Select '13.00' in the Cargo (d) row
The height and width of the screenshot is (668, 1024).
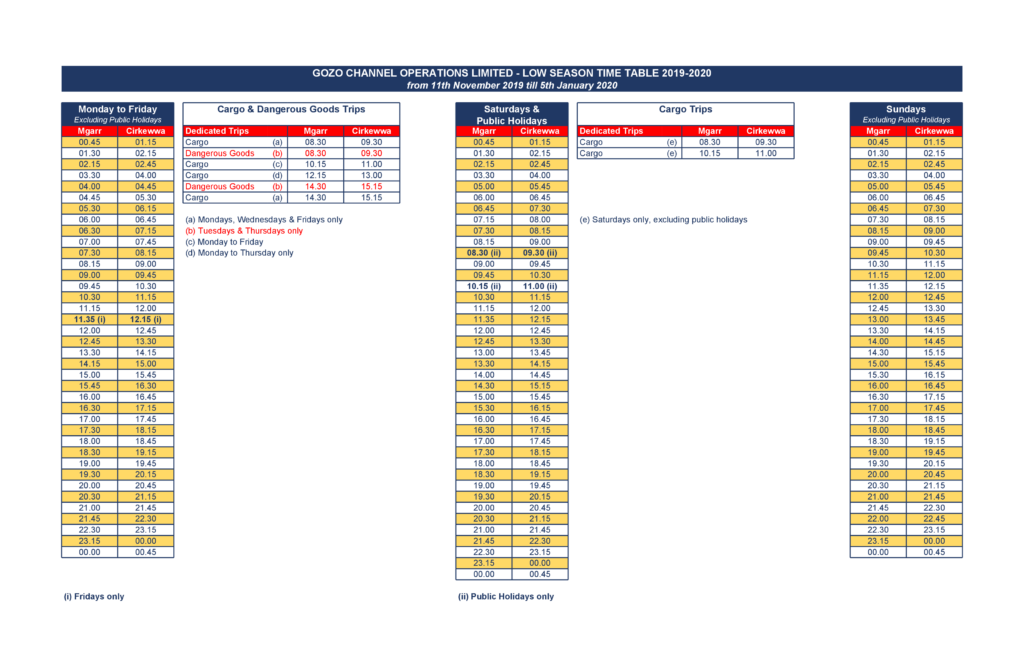click(x=372, y=176)
